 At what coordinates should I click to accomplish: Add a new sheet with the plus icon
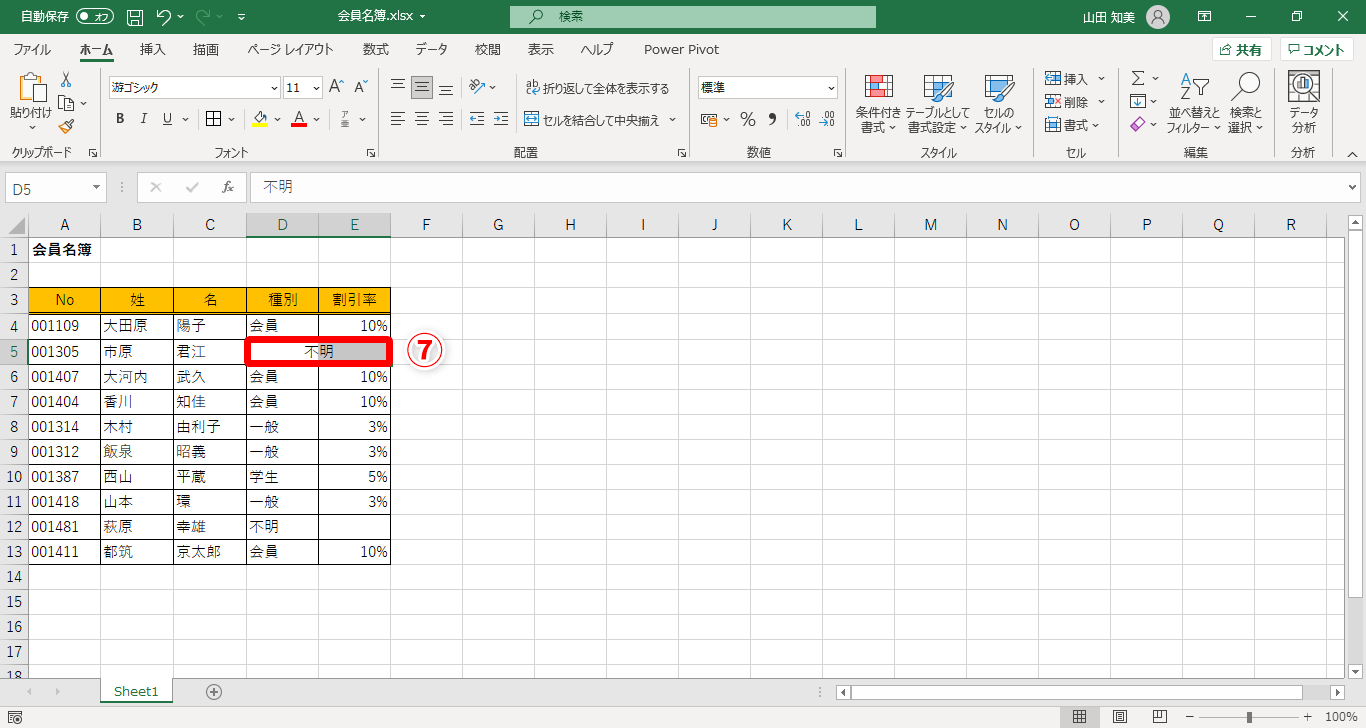point(213,691)
